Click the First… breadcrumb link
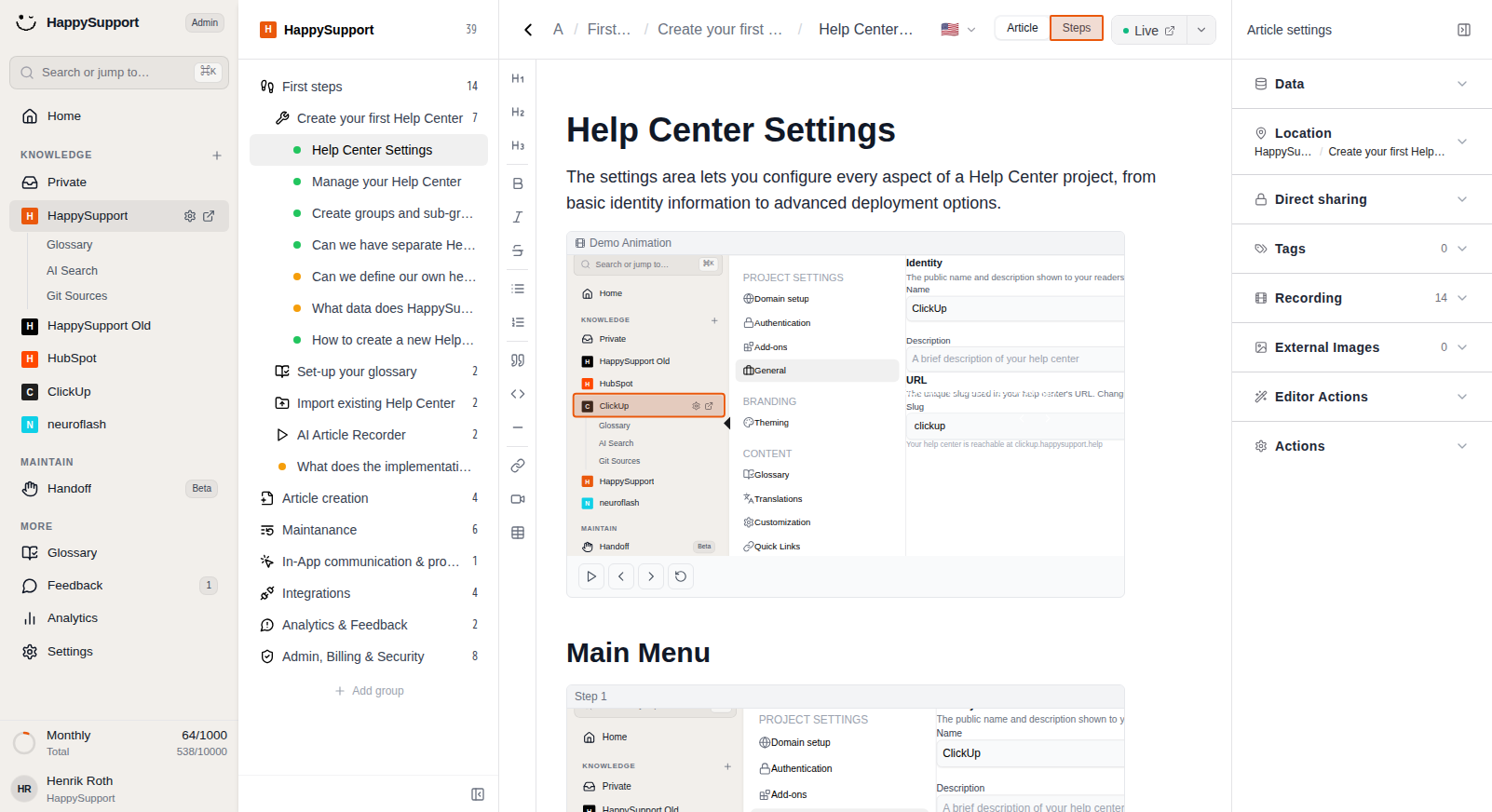Screen dimensions: 1492x812 tap(609, 30)
